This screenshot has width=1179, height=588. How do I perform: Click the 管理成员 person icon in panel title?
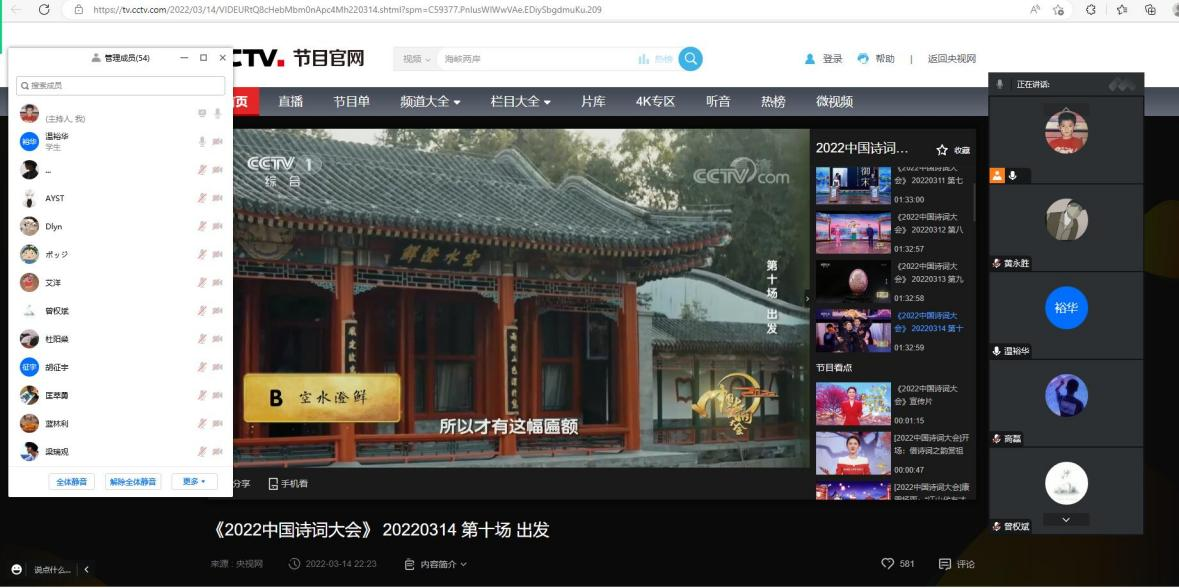(x=95, y=58)
